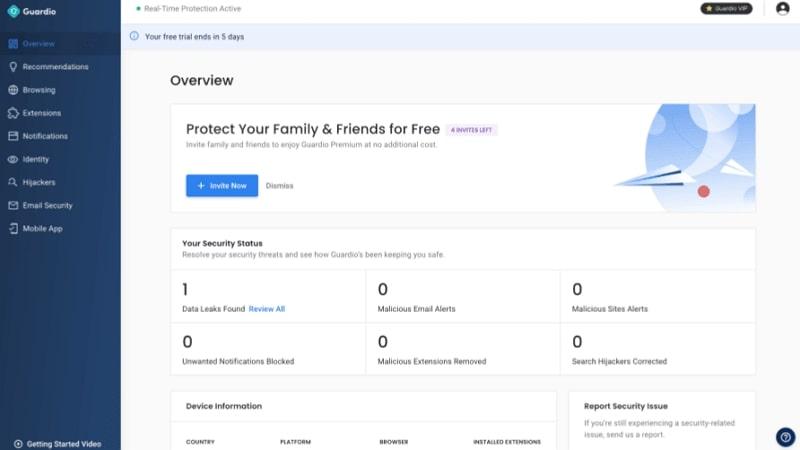The image size is (800, 450).
Task: Click the Guardio shield logo icon
Action: click(13, 11)
